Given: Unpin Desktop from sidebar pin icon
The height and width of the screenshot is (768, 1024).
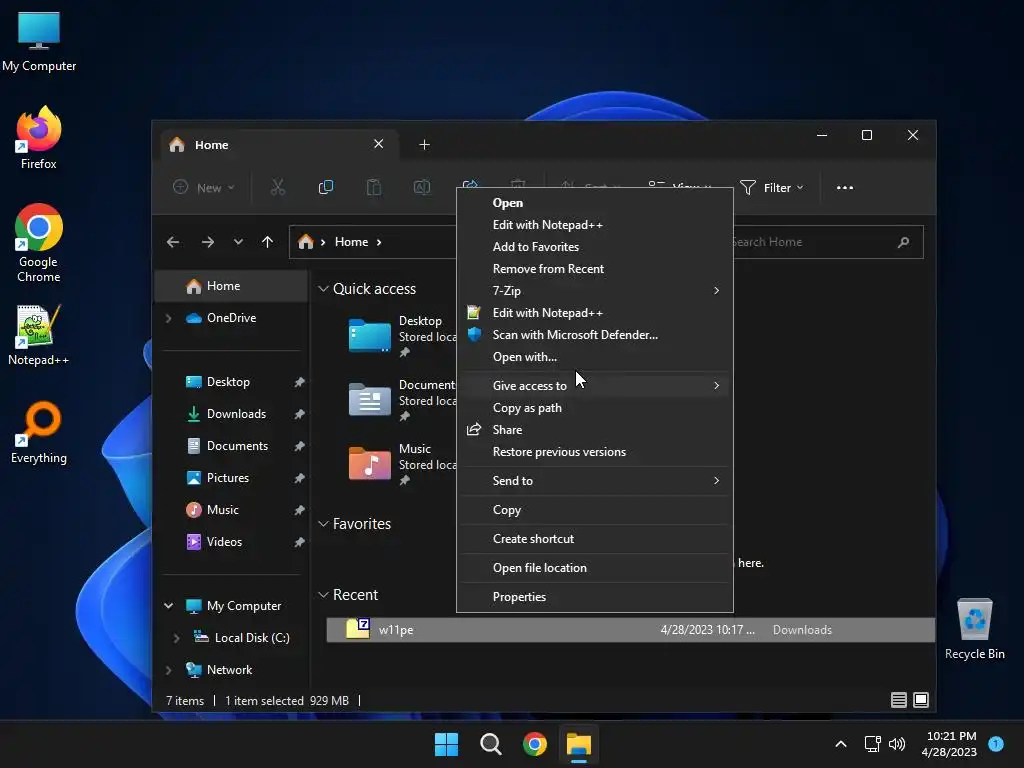Looking at the screenshot, I should point(299,382).
